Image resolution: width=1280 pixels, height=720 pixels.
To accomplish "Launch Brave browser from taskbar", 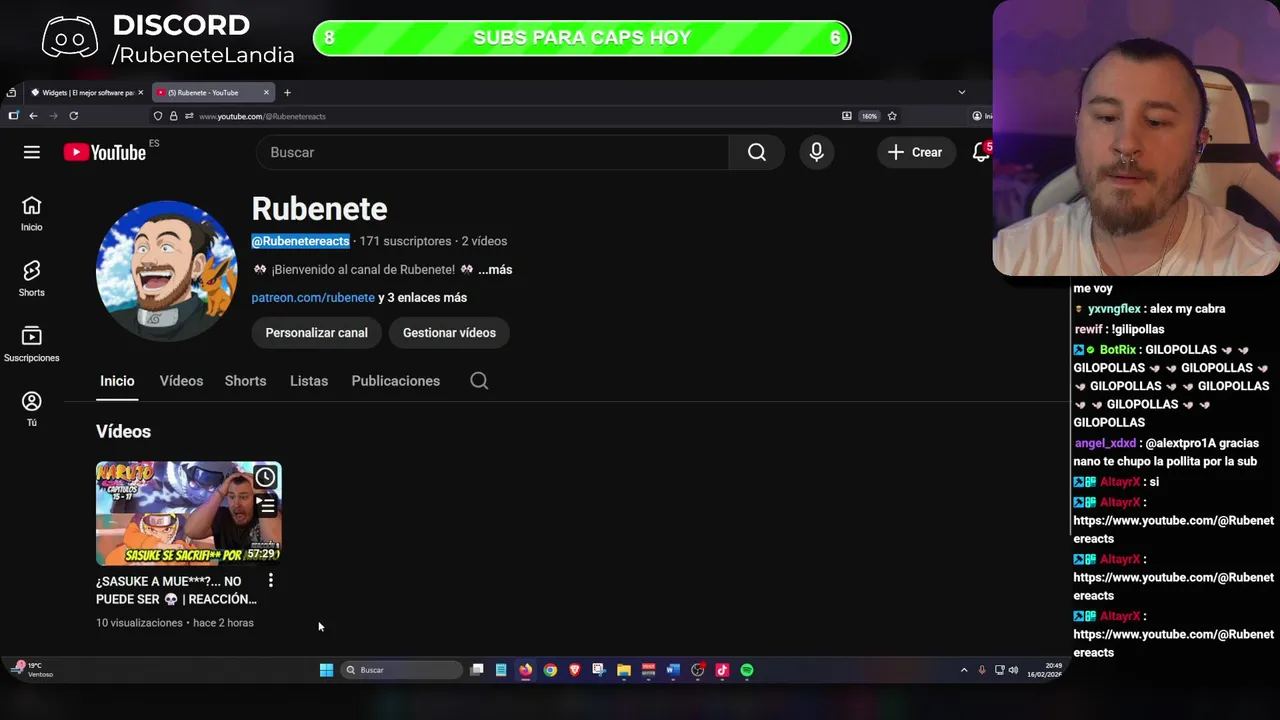I will point(574,670).
